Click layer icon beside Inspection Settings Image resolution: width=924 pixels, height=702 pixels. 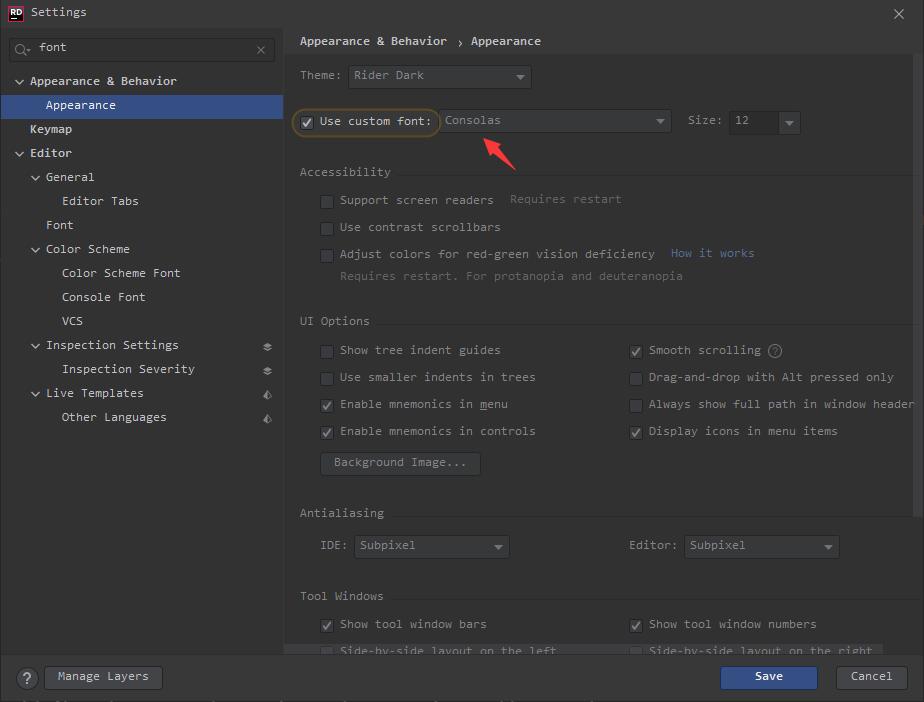(267, 346)
